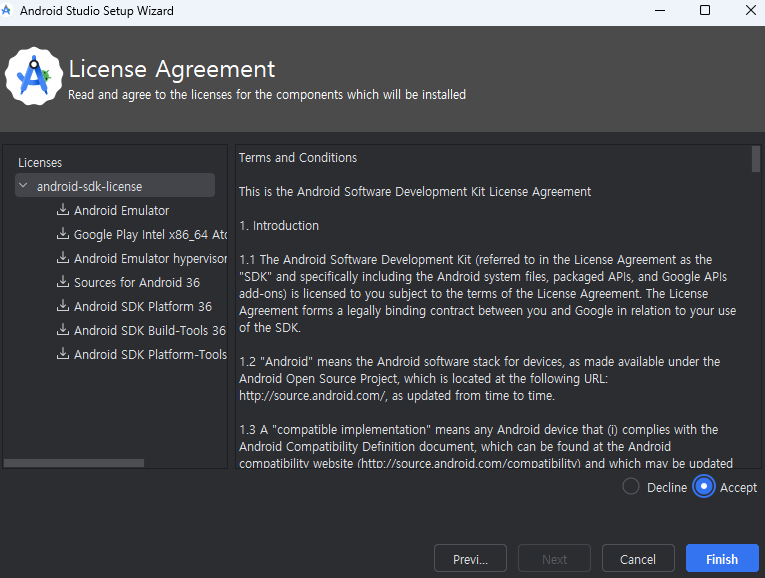Click the Licenses panel horizontal scrollbar
Image resolution: width=765 pixels, height=578 pixels.
[74, 463]
